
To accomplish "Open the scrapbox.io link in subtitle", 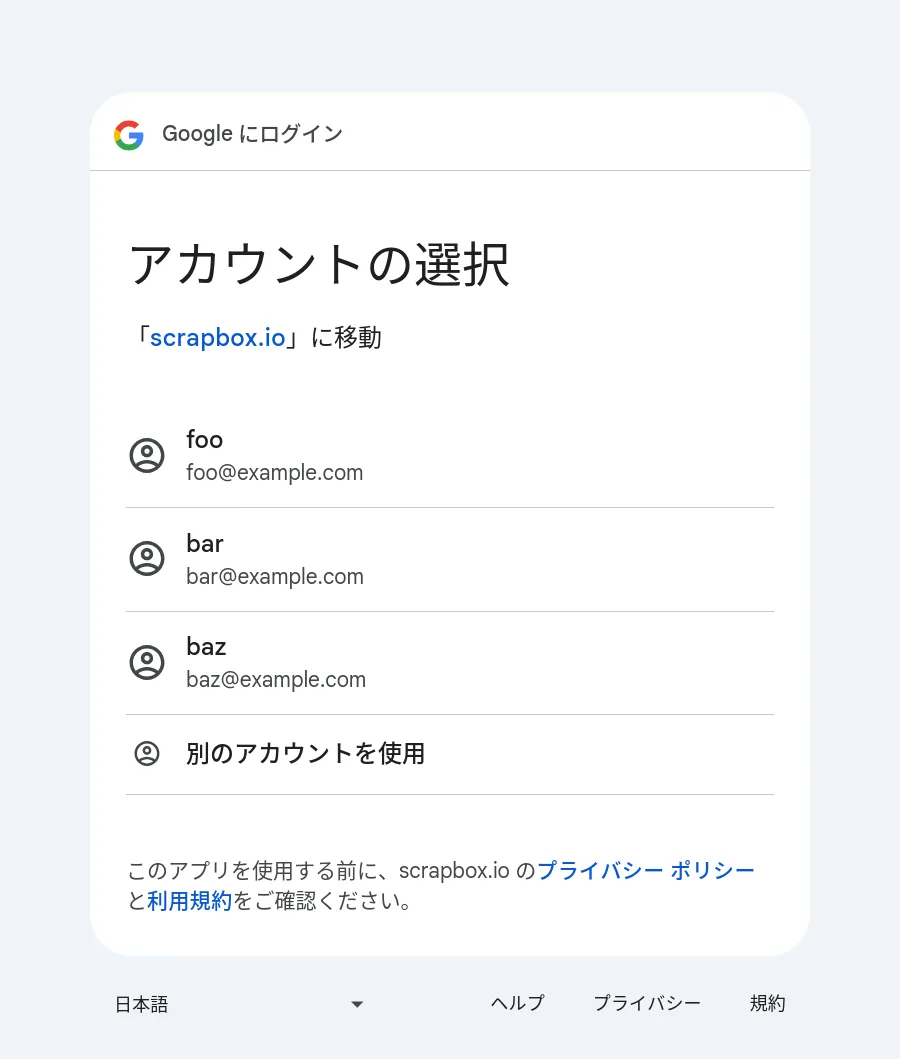I will tap(217, 338).
